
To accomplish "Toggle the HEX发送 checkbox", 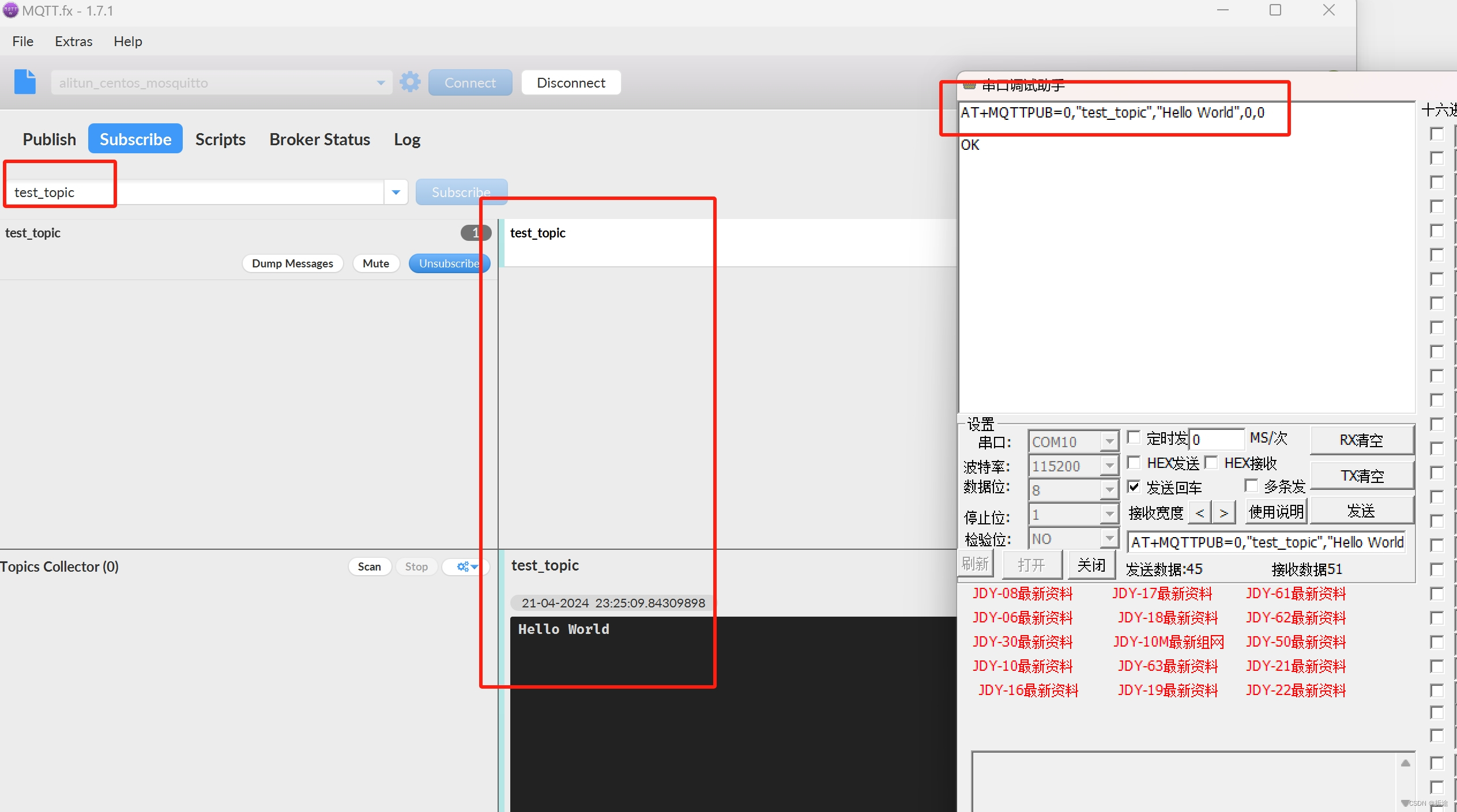I will point(1134,462).
